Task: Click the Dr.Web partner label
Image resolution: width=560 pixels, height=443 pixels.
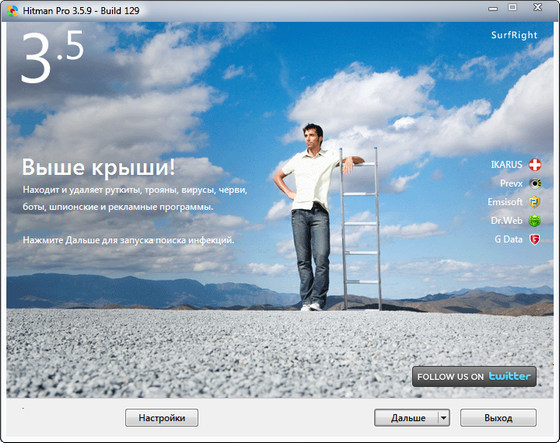Action: point(506,221)
